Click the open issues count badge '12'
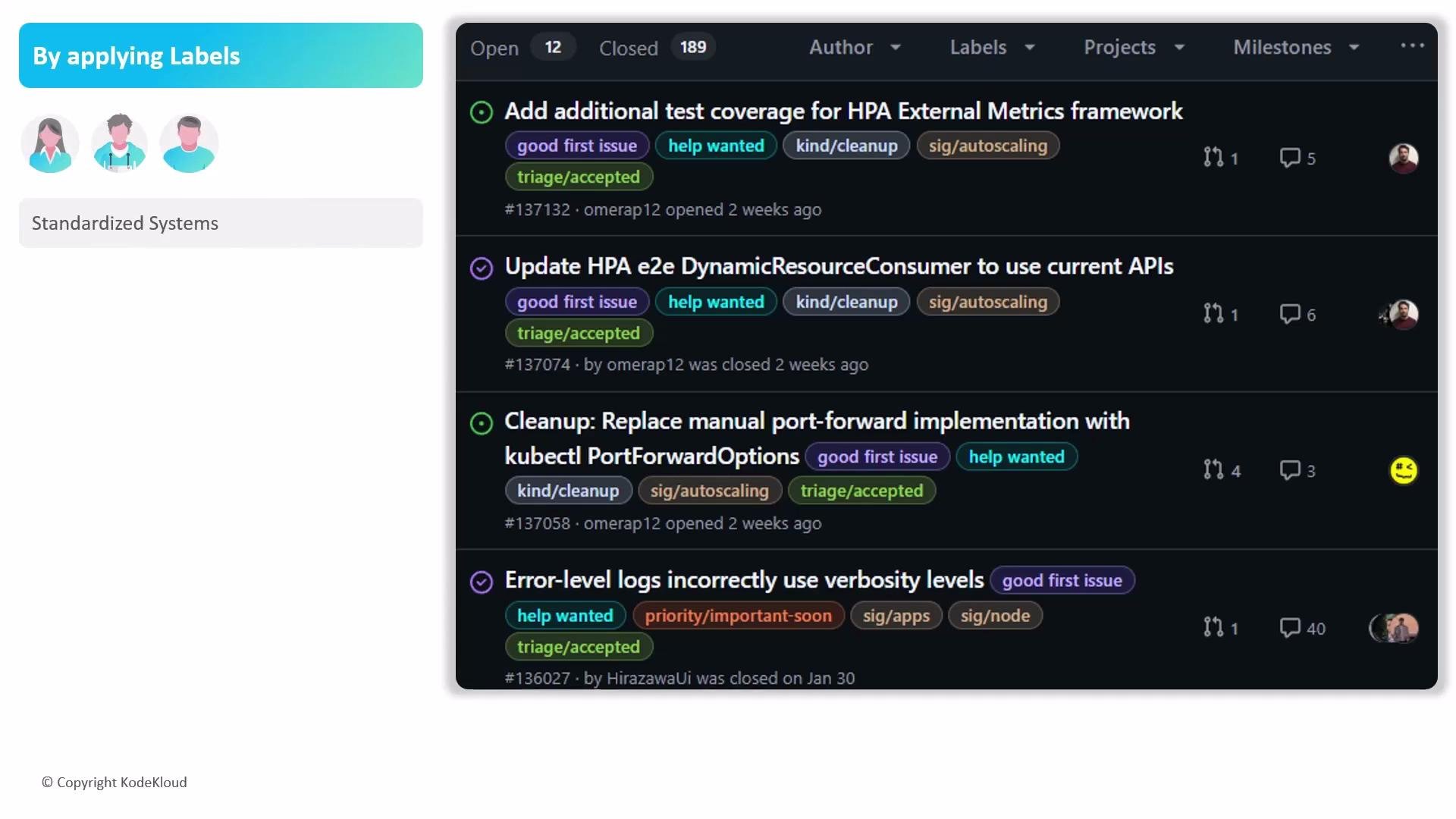This screenshot has height=819, width=1456. (x=553, y=47)
